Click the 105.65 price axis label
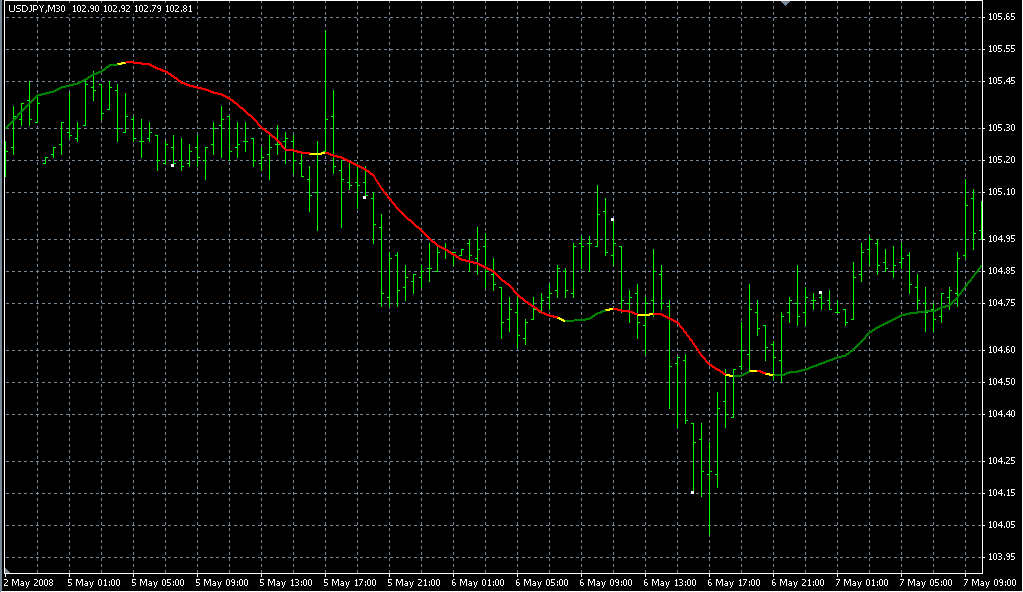 (1001, 17)
